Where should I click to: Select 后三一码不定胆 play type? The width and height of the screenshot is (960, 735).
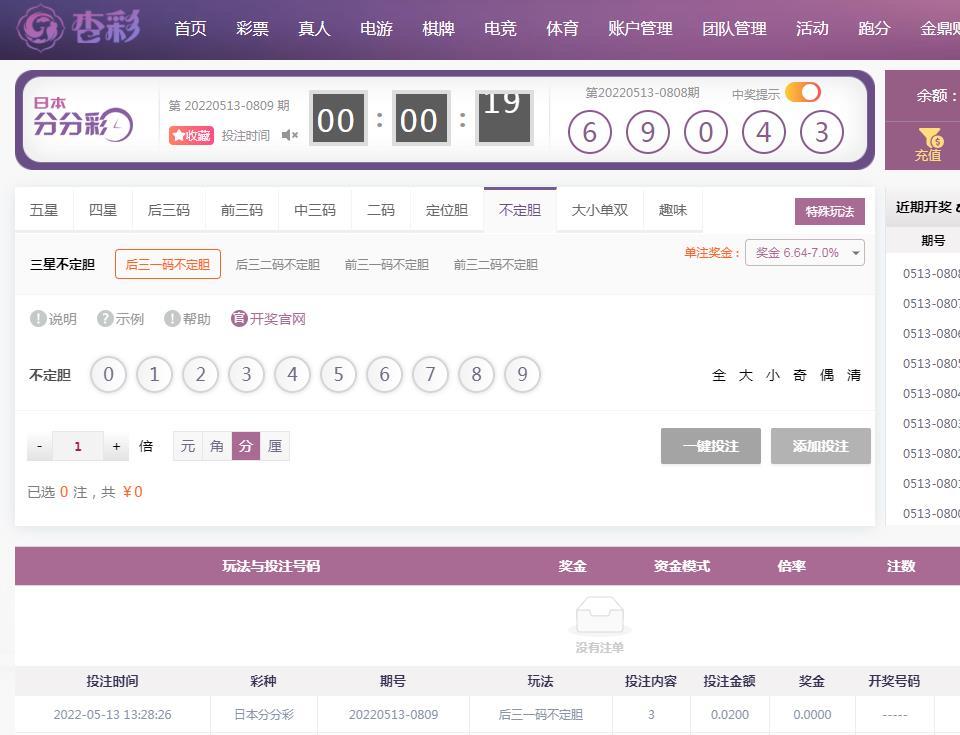pyautogui.click(x=168, y=264)
